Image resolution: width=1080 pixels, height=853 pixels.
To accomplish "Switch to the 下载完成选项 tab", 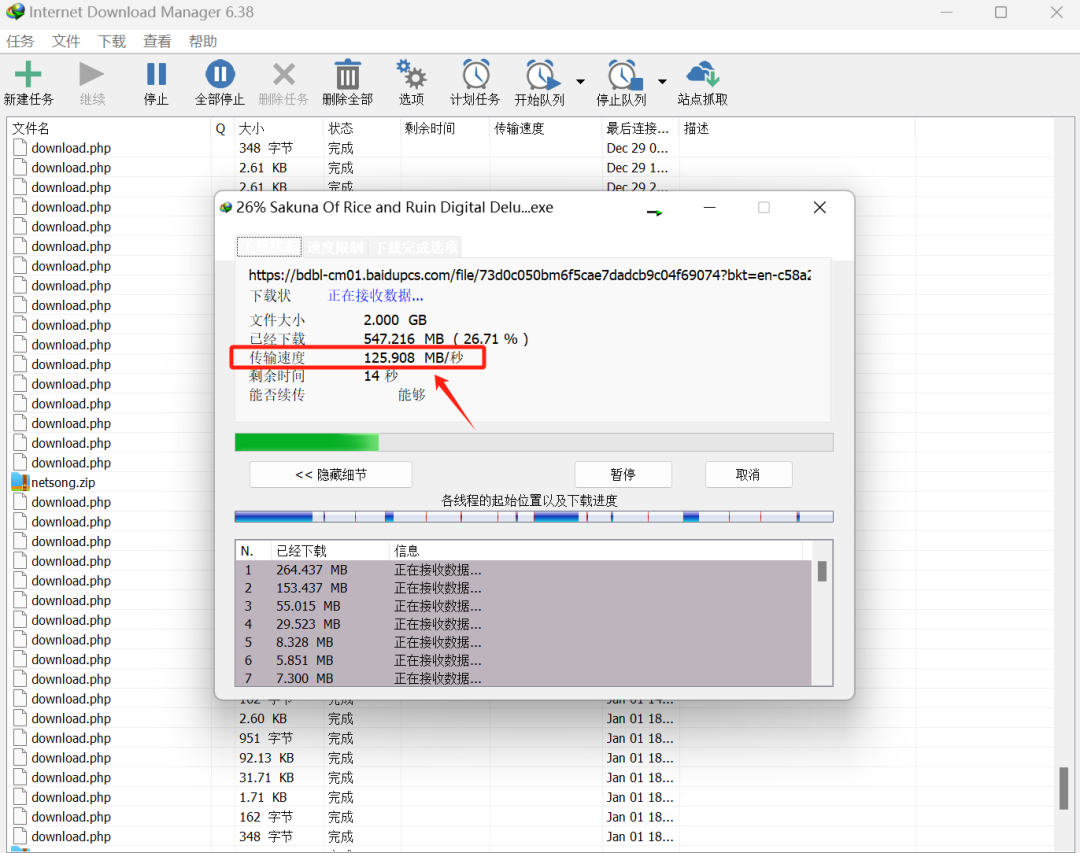I will (x=415, y=247).
